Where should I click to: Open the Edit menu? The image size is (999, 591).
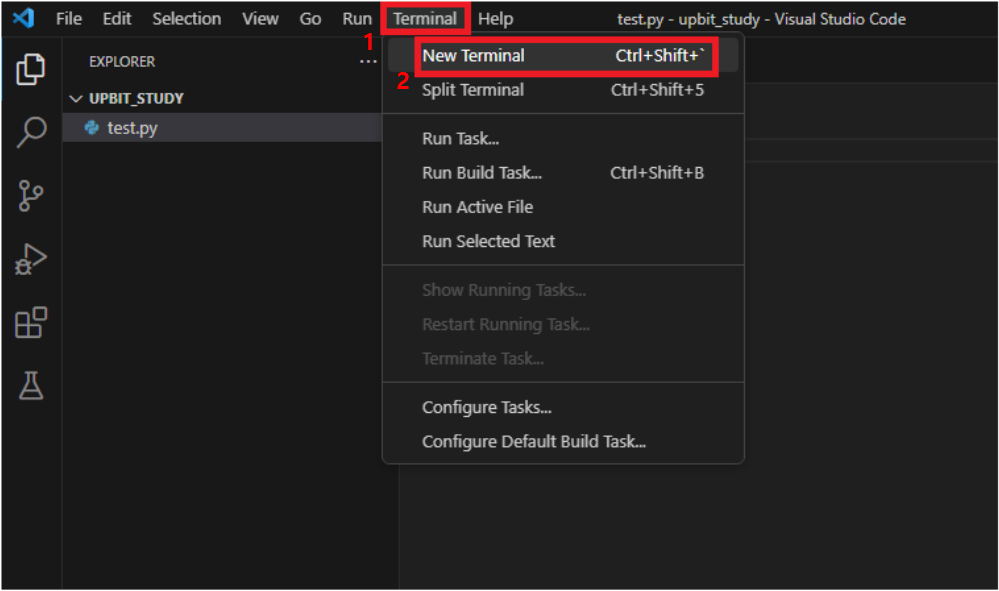click(x=117, y=19)
